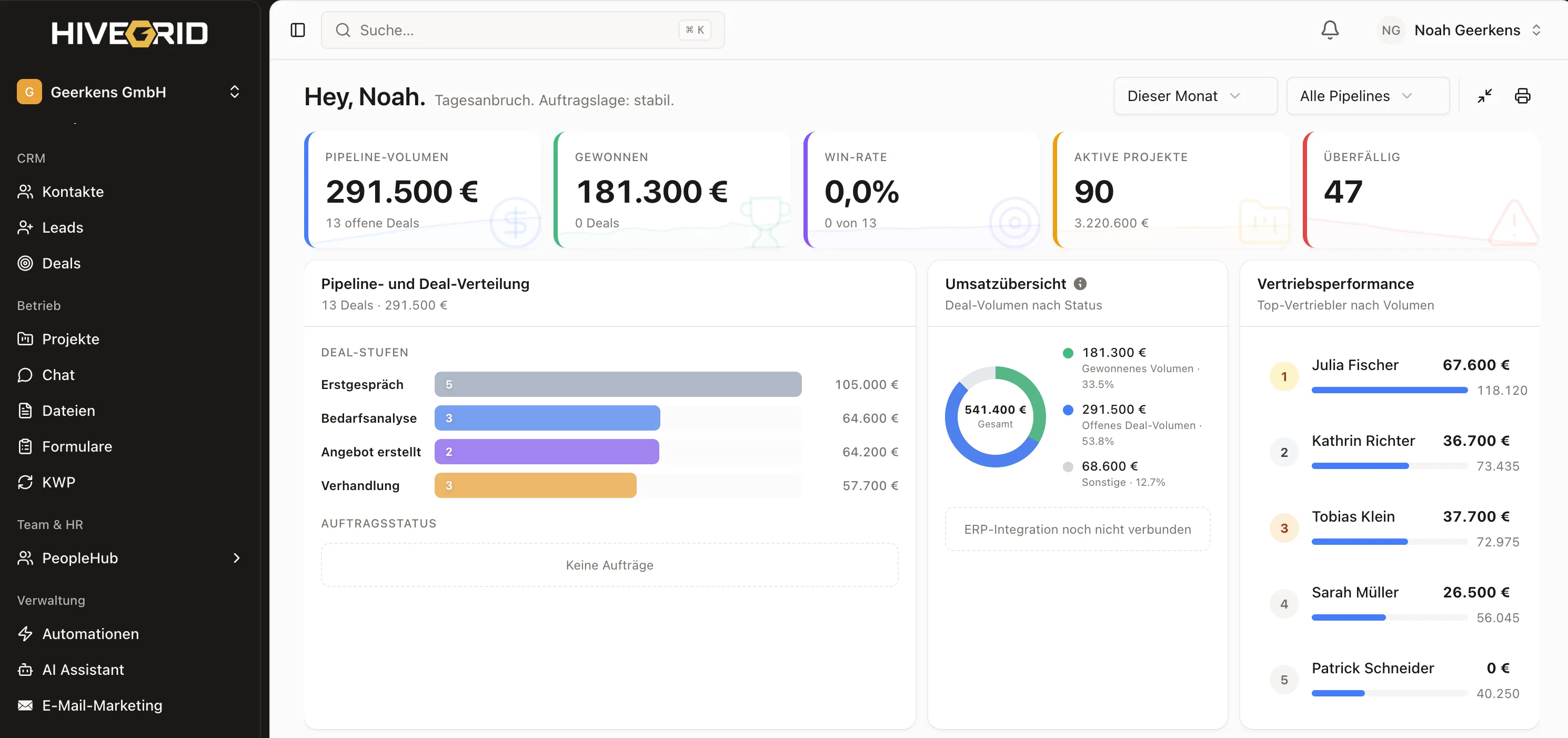Open the Aktive Projekte stat card
Screen dimensions: 1568x738
point(1171,190)
